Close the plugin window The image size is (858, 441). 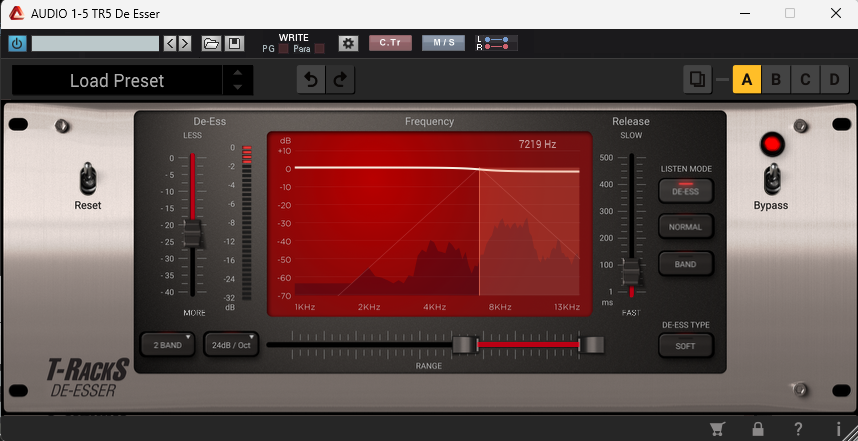click(x=836, y=13)
